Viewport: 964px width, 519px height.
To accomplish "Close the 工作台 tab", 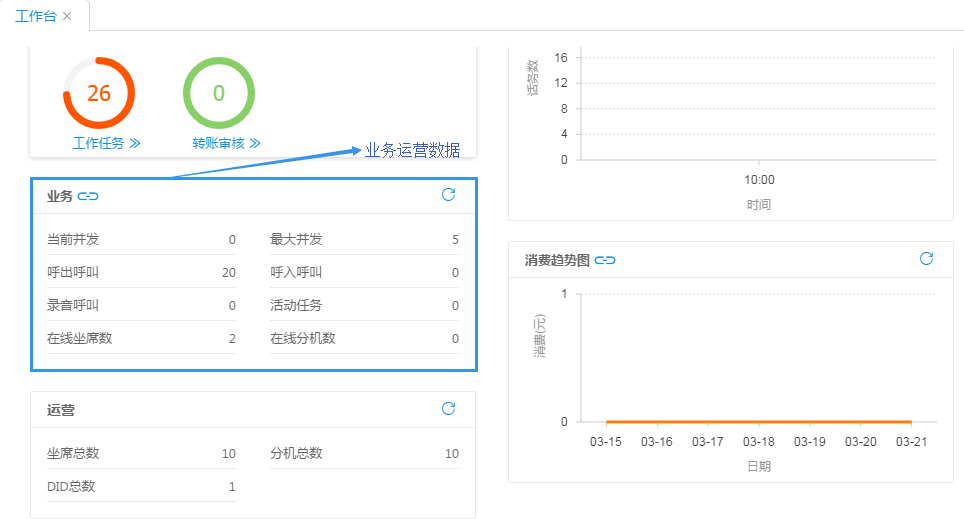I will 67,16.
